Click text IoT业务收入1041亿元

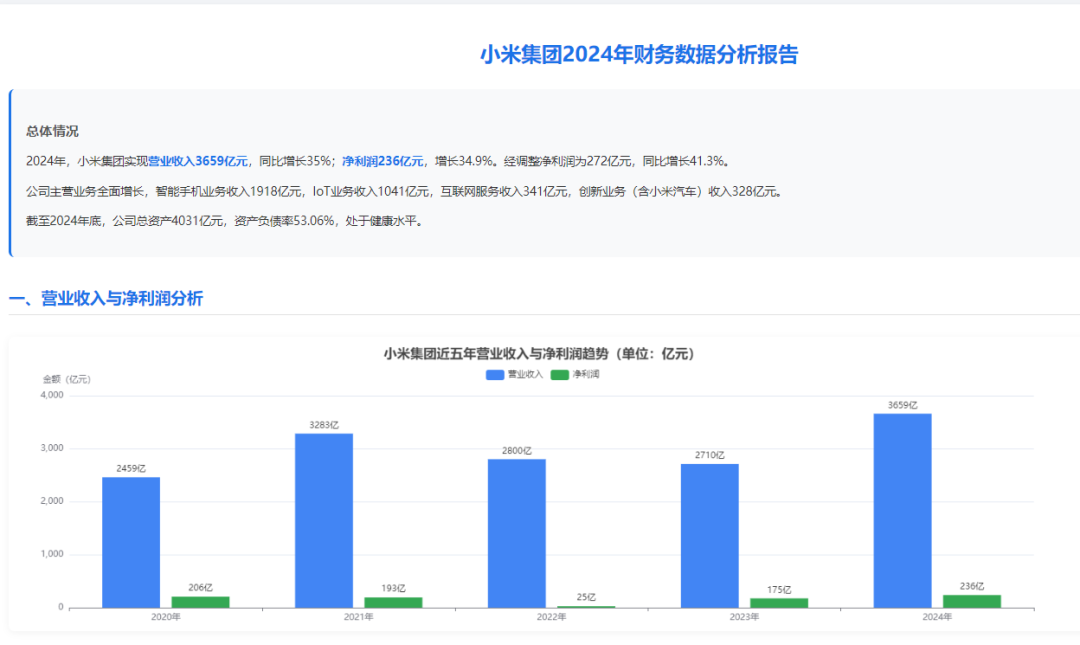coord(371,192)
